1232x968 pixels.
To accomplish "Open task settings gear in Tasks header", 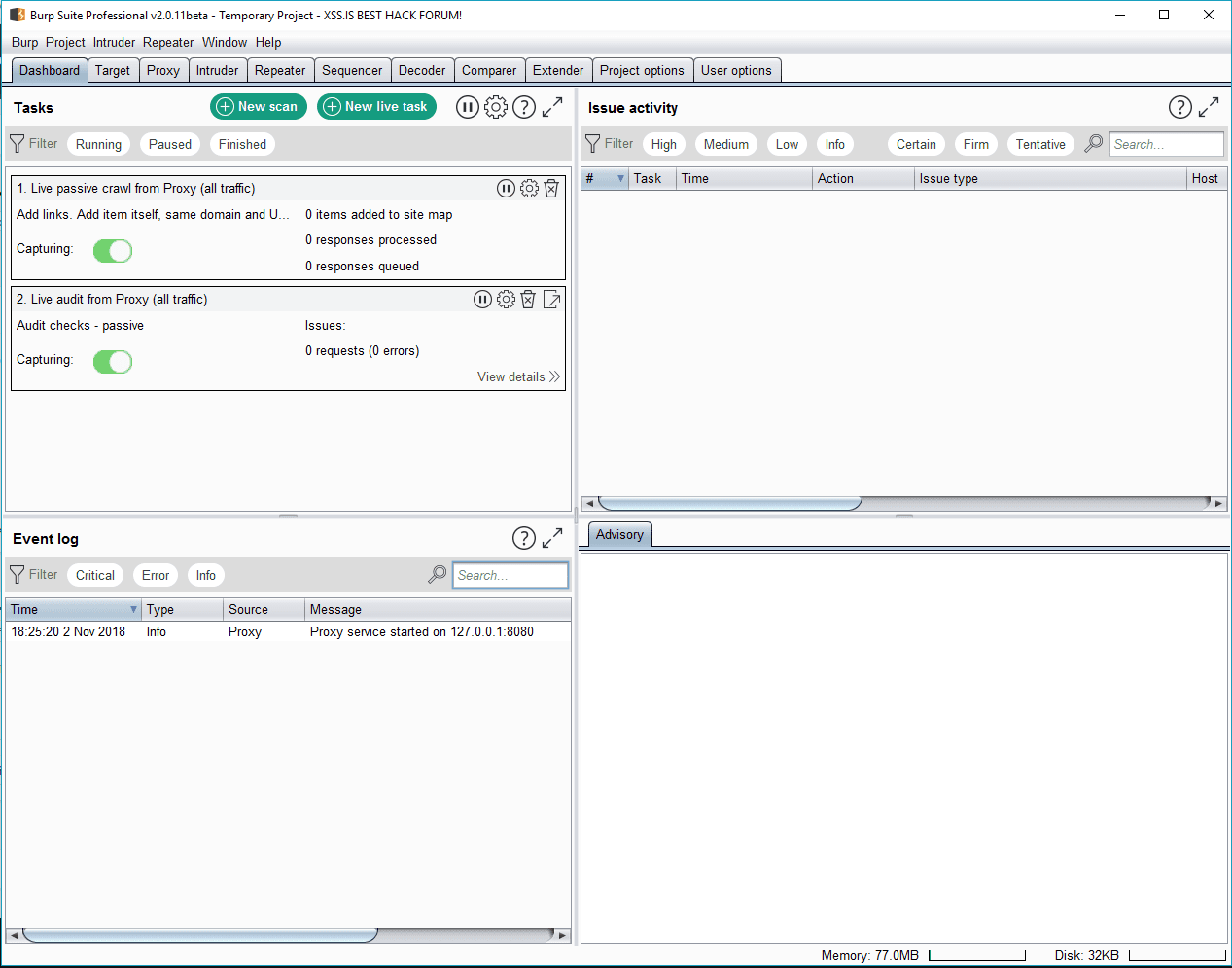I will [x=496, y=107].
